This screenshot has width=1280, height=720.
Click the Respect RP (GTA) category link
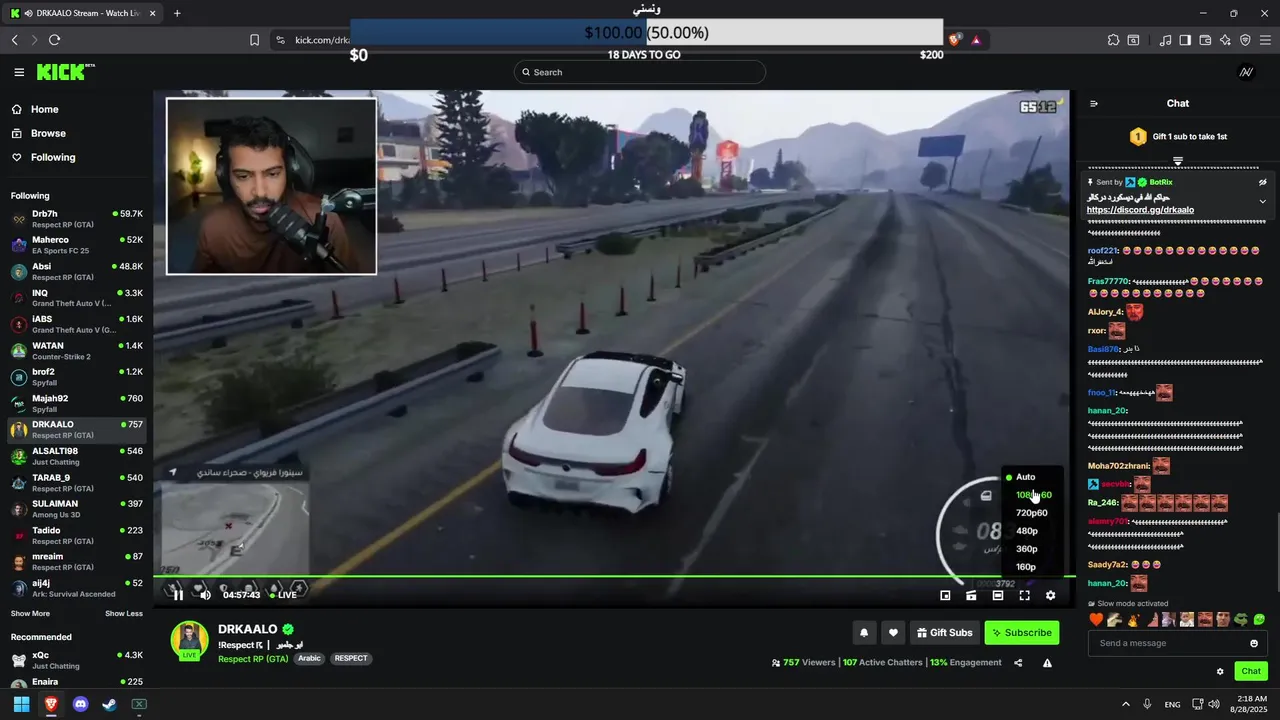tap(253, 659)
